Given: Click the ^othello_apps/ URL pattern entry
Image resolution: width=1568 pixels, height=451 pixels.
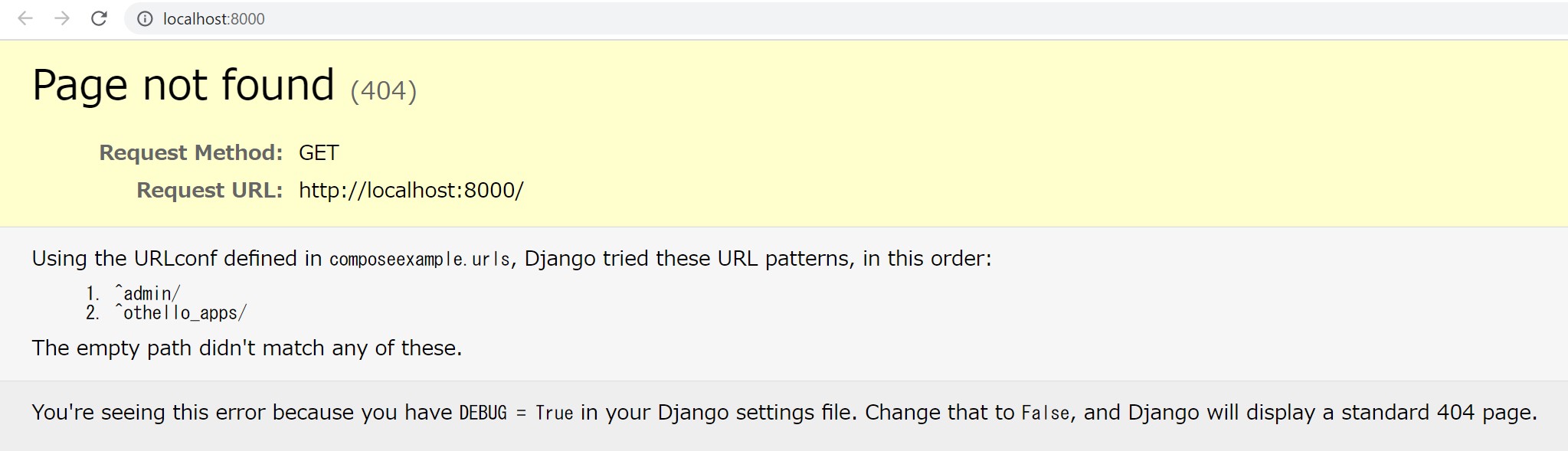Looking at the screenshot, I should pyautogui.click(x=181, y=312).
